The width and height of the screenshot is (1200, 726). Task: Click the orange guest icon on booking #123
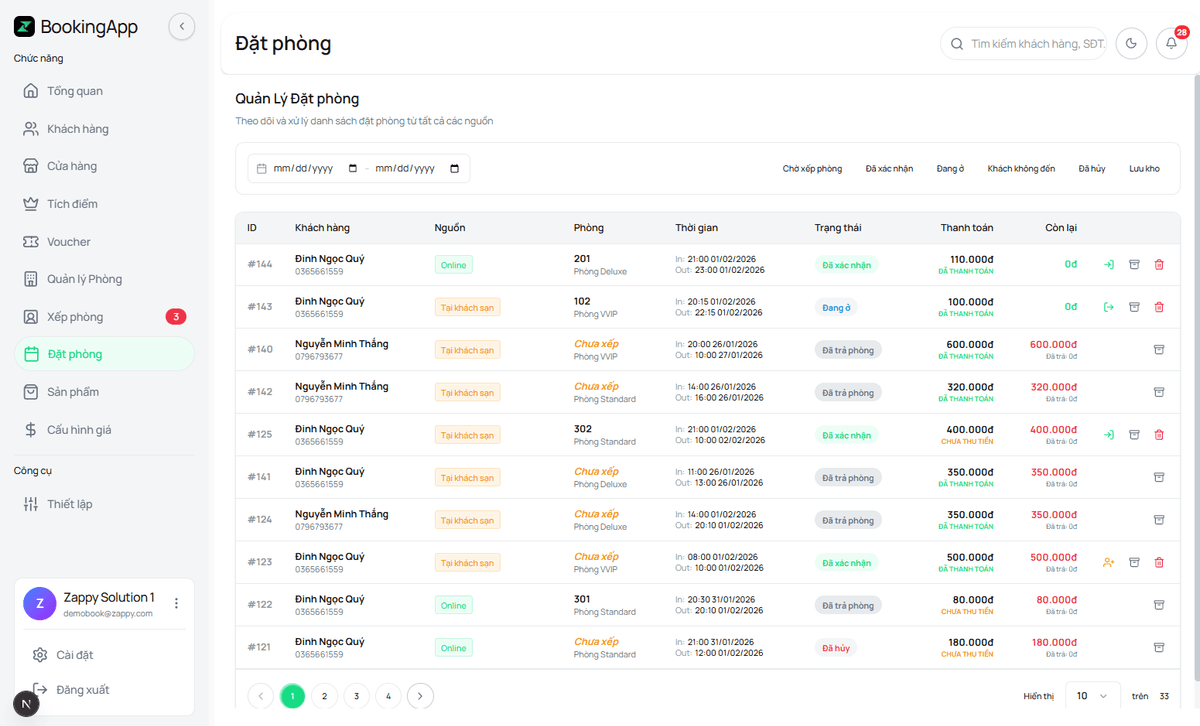(x=1108, y=562)
